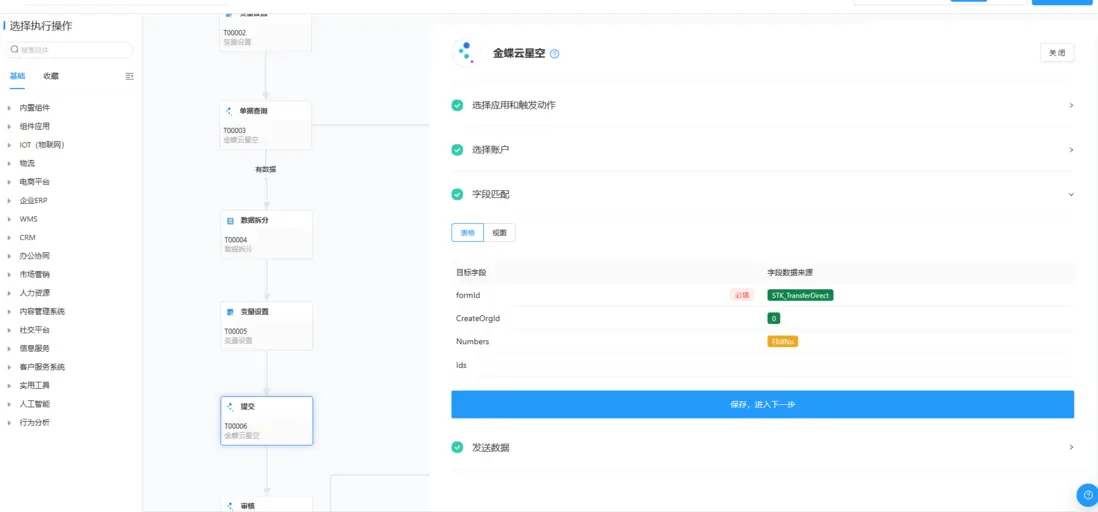Open the 社交平台 category
The height and width of the screenshot is (512, 1098).
click(34, 330)
